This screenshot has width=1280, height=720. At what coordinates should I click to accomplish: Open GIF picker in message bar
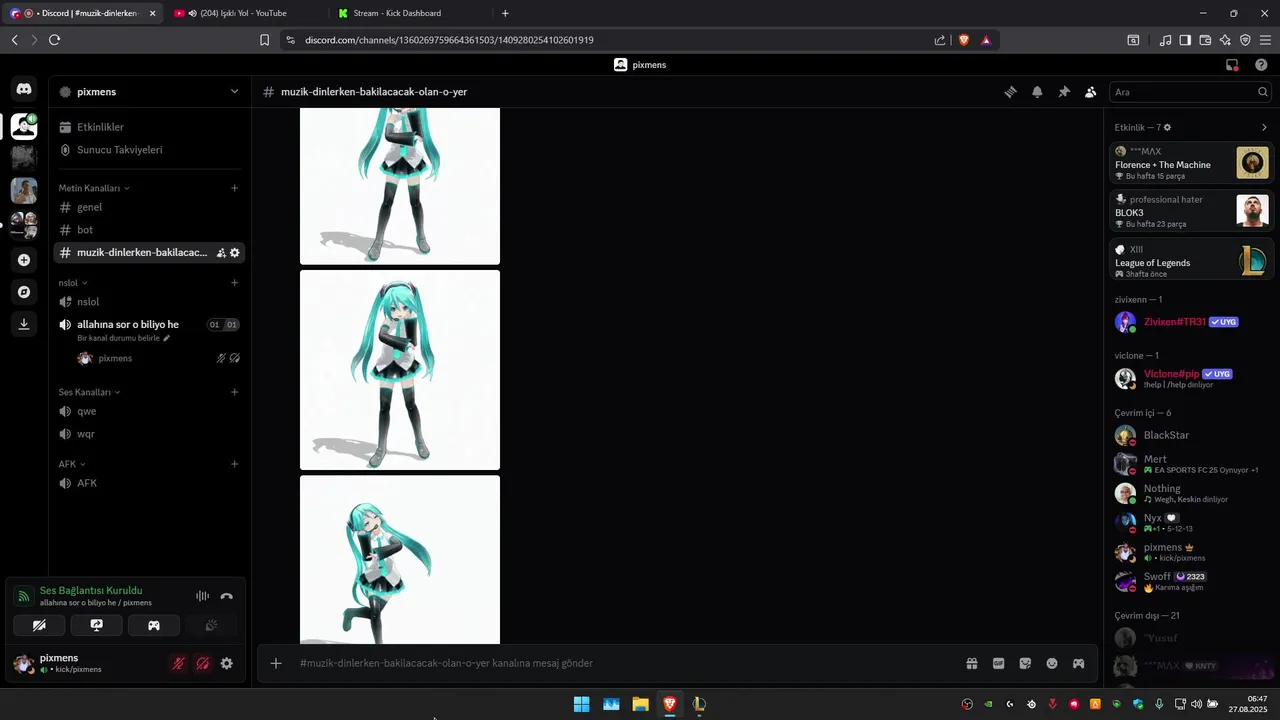click(998, 663)
